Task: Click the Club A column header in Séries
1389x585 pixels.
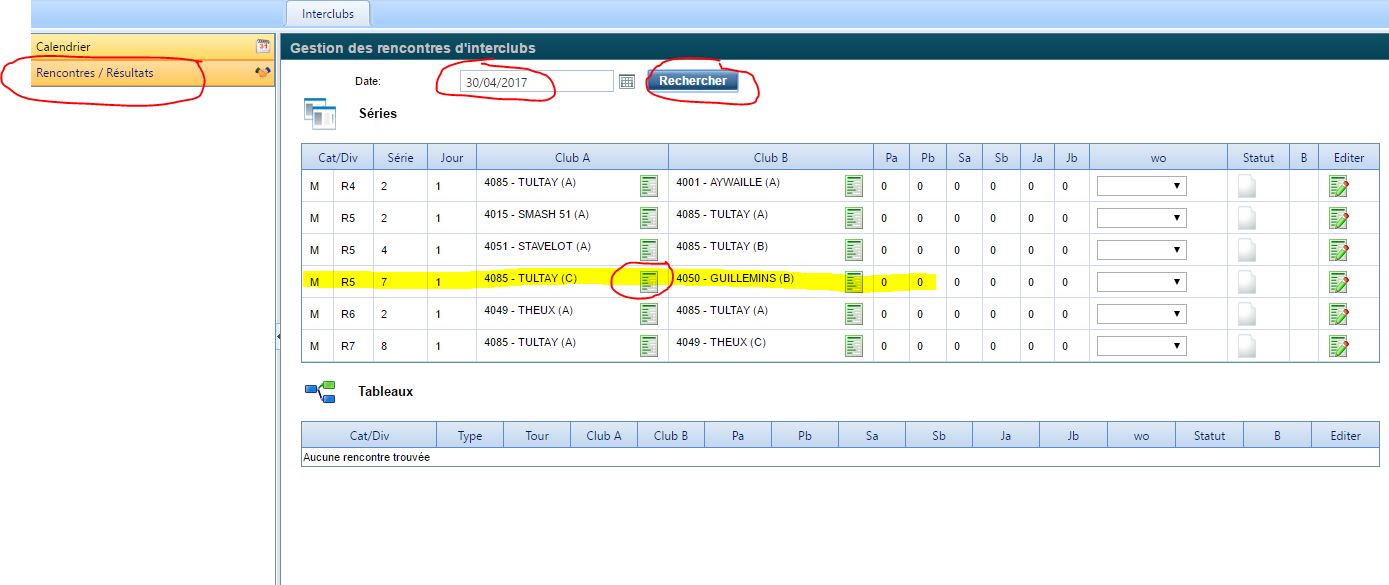Action: 572,157
